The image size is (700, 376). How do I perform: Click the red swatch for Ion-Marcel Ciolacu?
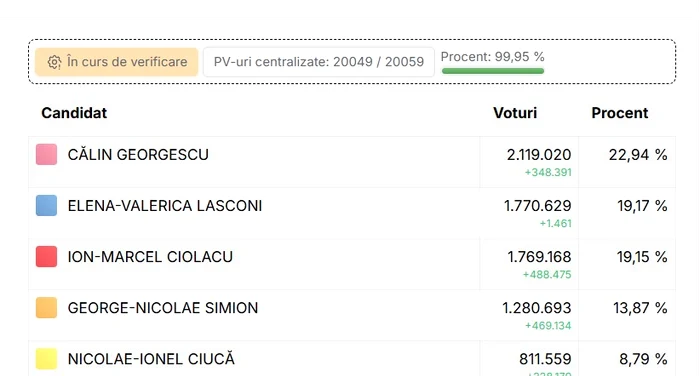46,256
